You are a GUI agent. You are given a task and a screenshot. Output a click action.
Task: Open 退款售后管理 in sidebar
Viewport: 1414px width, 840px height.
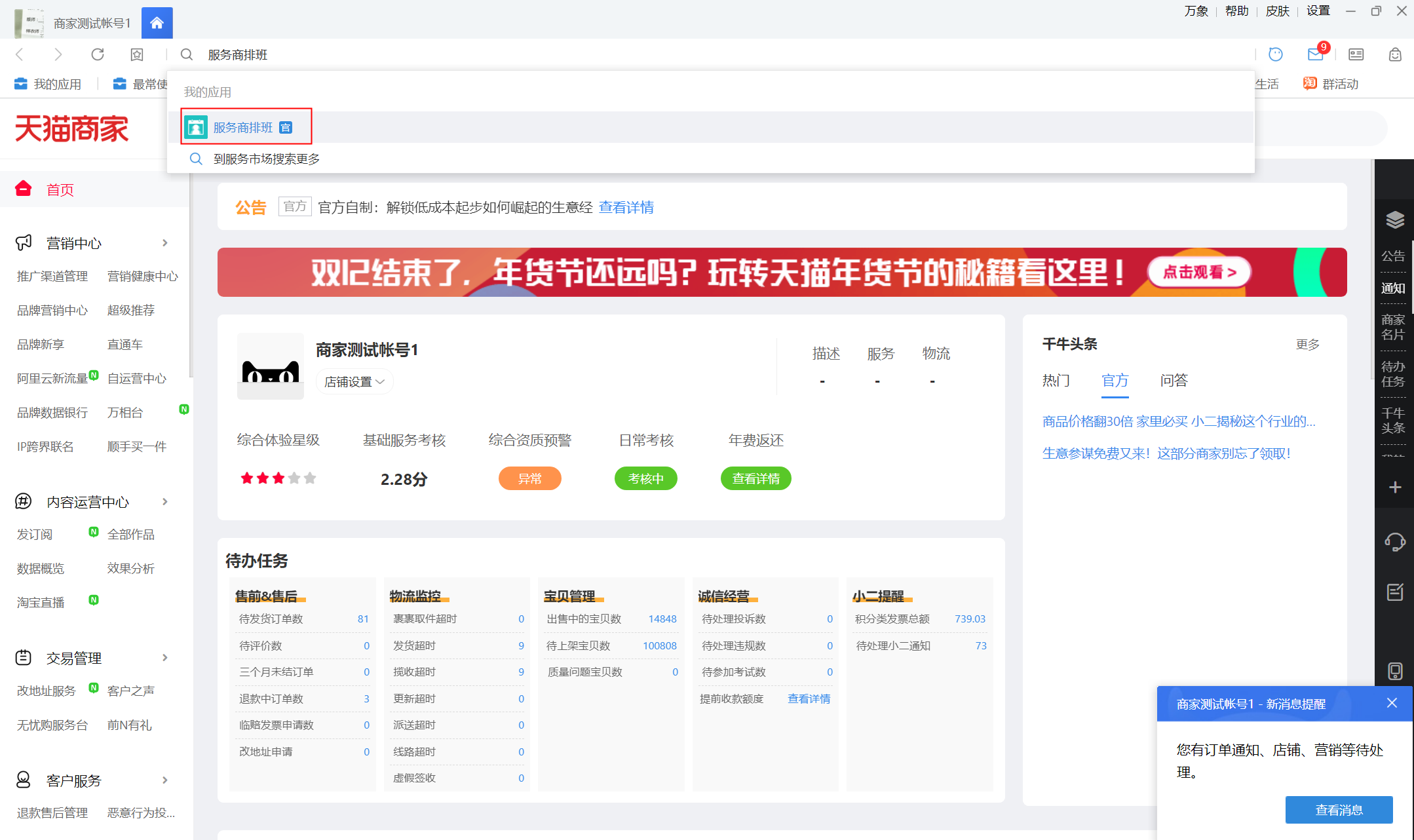(x=52, y=812)
